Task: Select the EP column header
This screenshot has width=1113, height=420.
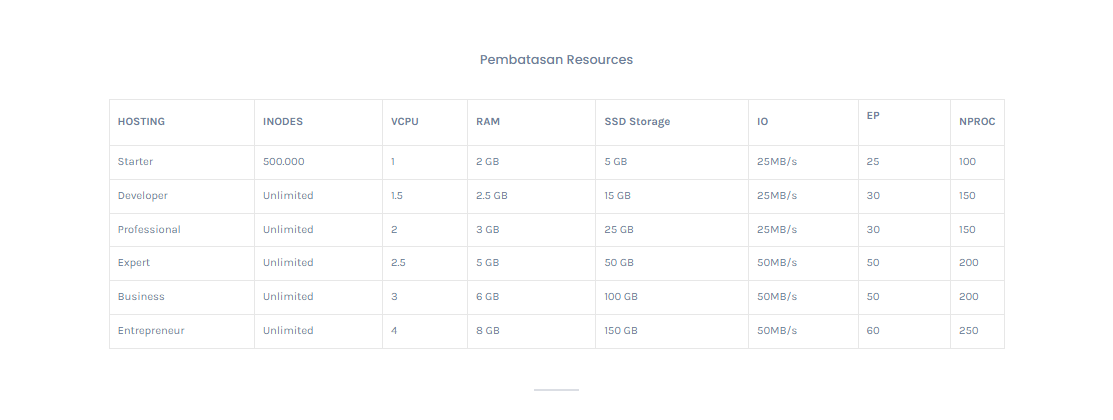Action: coord(873,116)
